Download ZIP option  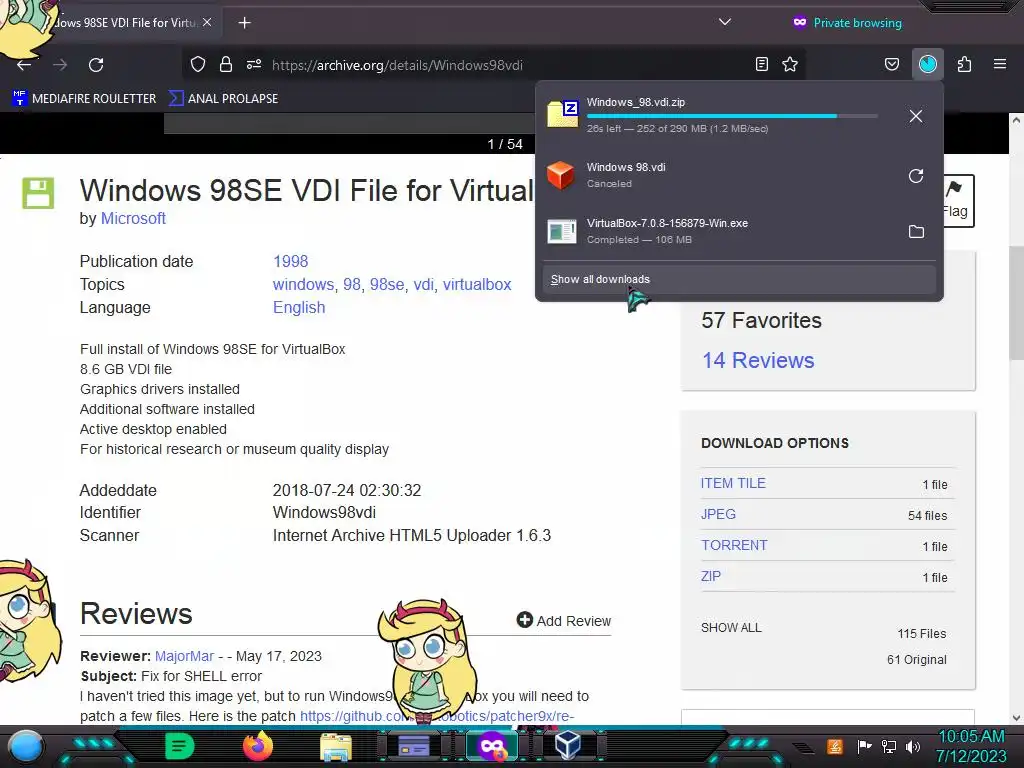coord(711,576)
